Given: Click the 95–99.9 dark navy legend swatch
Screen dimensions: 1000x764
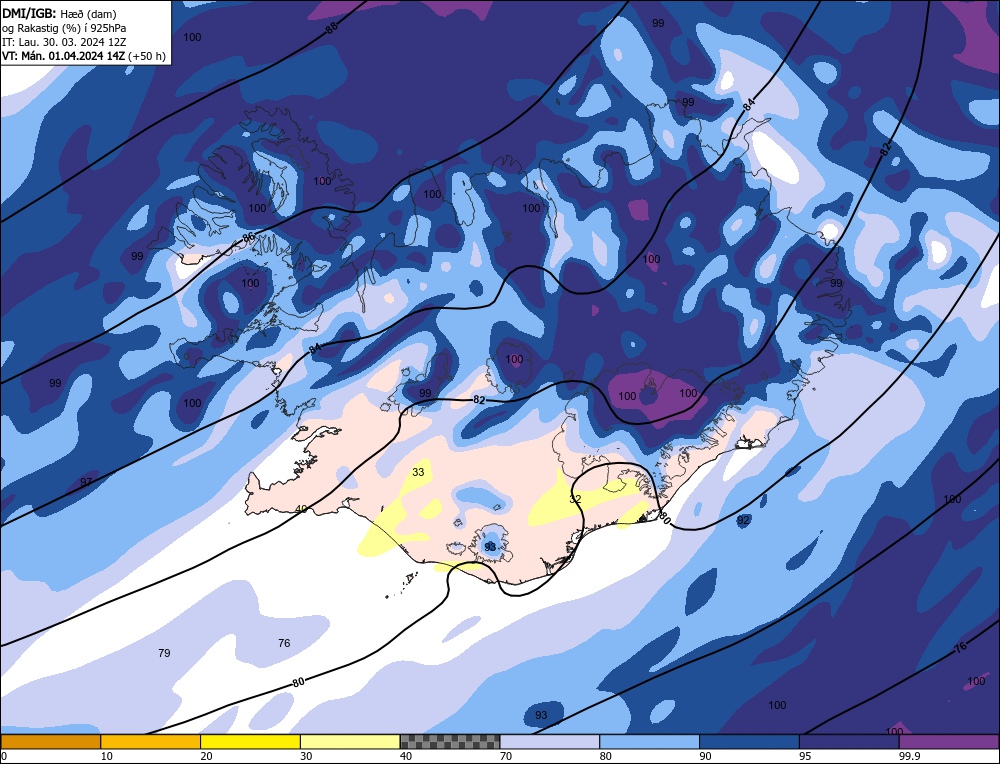Looking at the screenshot, I should coord(849,741).
